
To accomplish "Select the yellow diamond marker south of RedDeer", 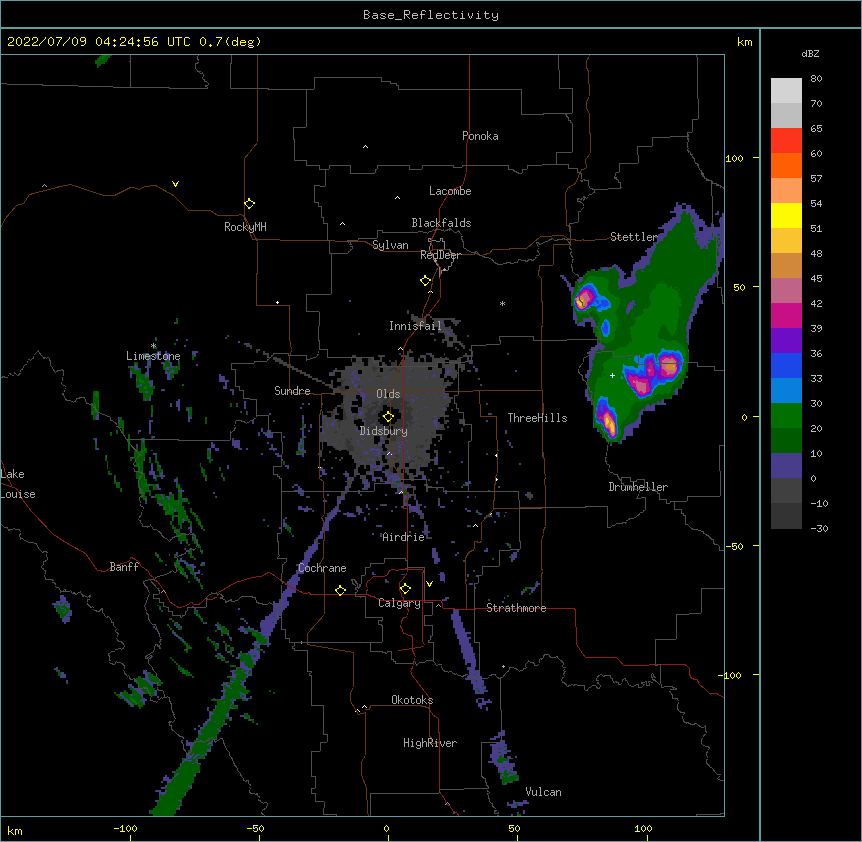I will click(425, 281).
